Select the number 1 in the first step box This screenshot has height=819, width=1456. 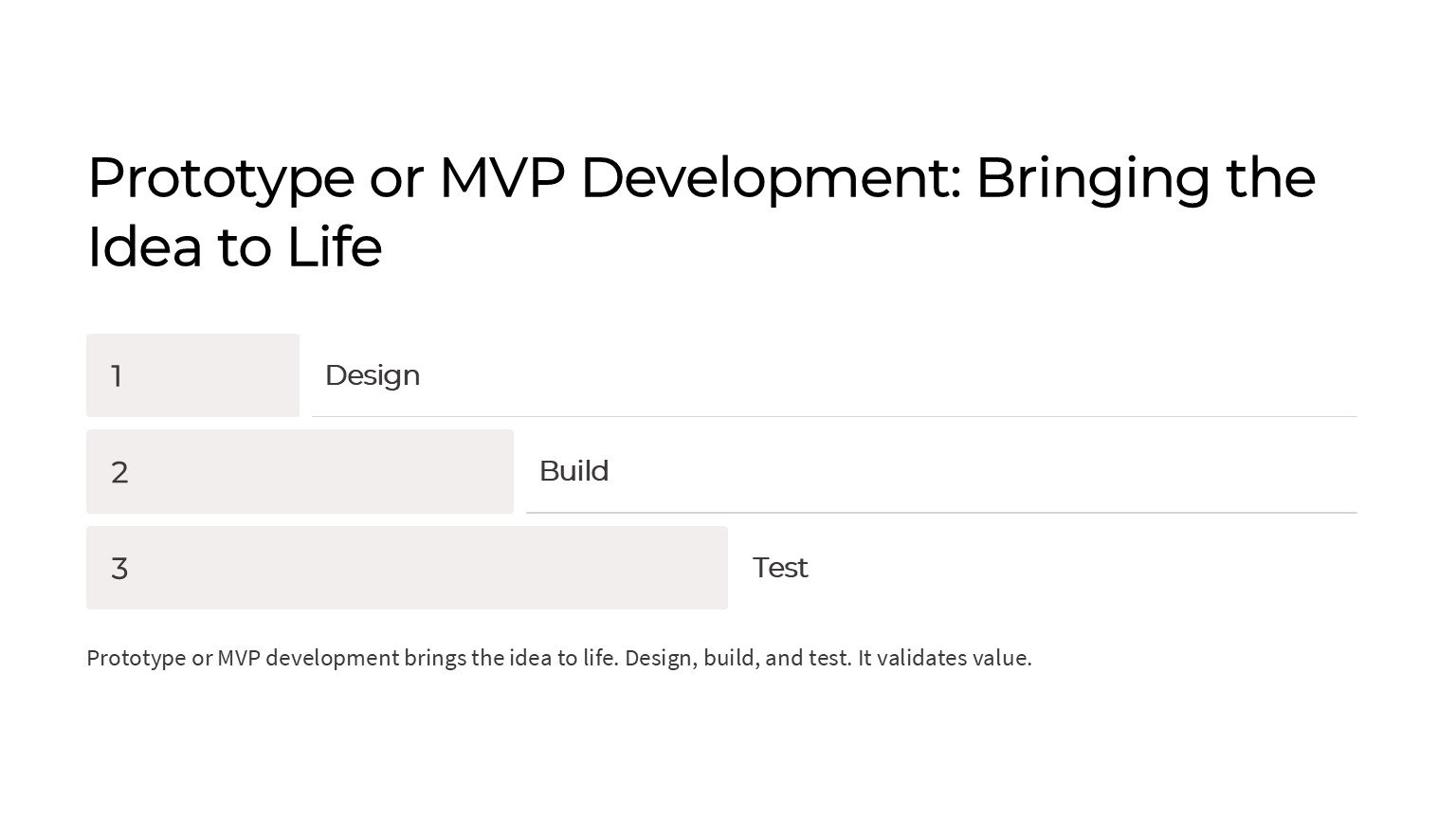click(117, 376)
